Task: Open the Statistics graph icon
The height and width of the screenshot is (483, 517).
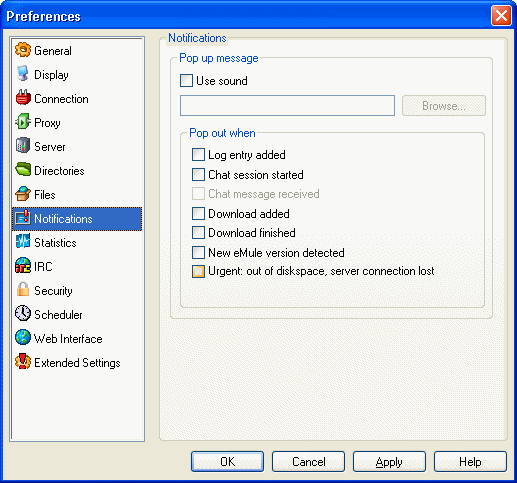Action: click(23, 242)
